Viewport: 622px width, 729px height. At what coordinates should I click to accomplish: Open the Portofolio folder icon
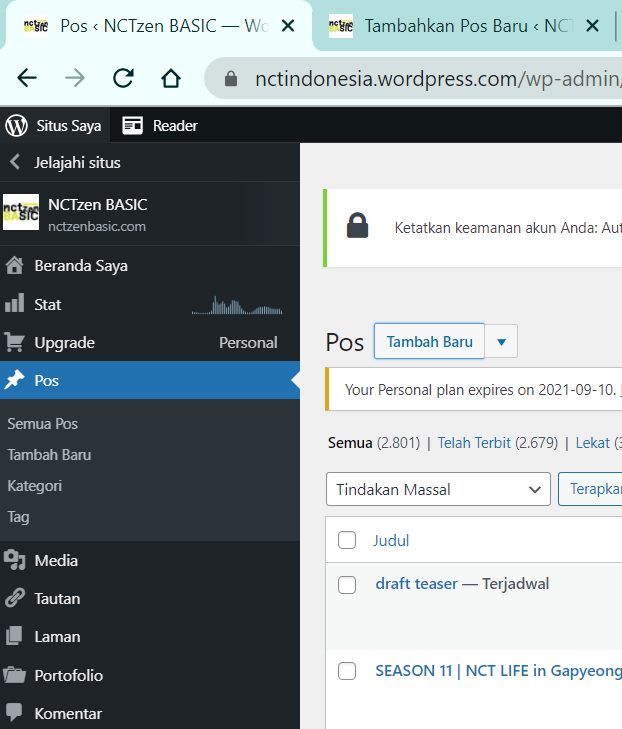(15, 675)
